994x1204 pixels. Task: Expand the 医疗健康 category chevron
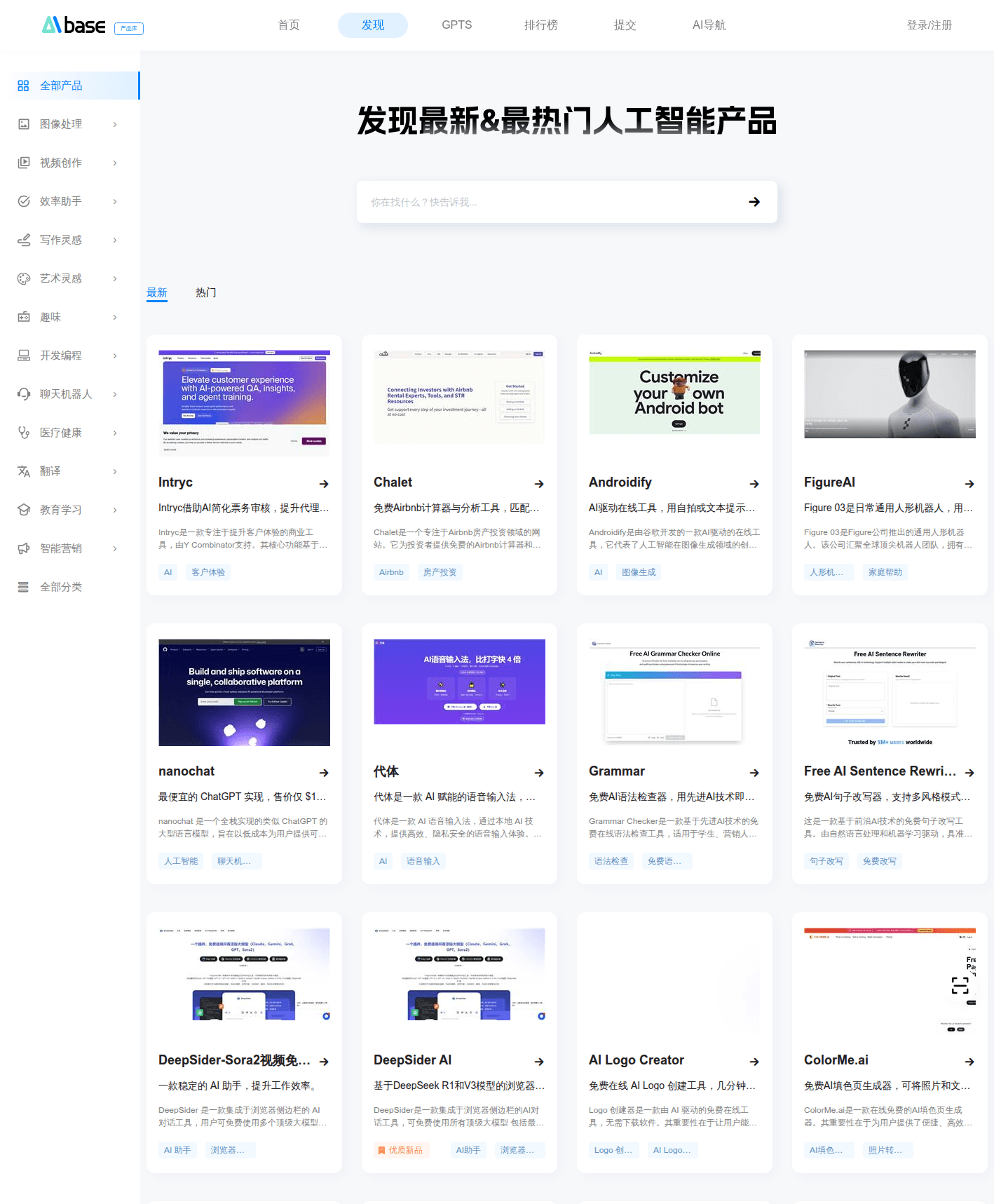pos(115,433)
